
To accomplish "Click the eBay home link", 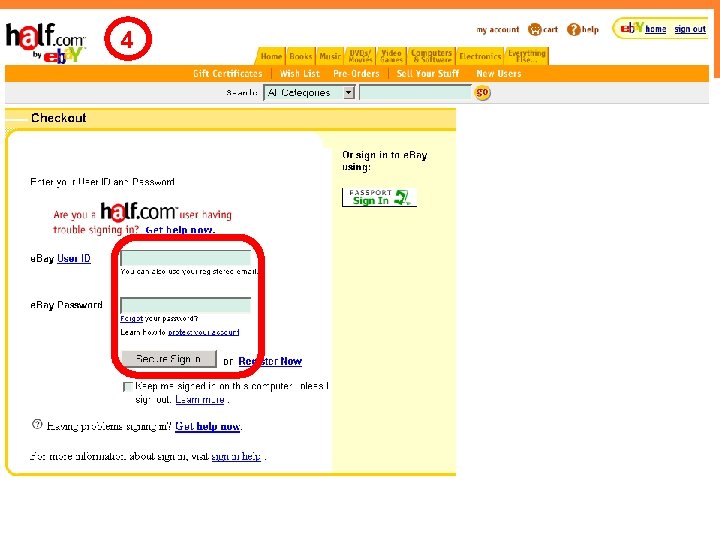I will tap(656, 29).
